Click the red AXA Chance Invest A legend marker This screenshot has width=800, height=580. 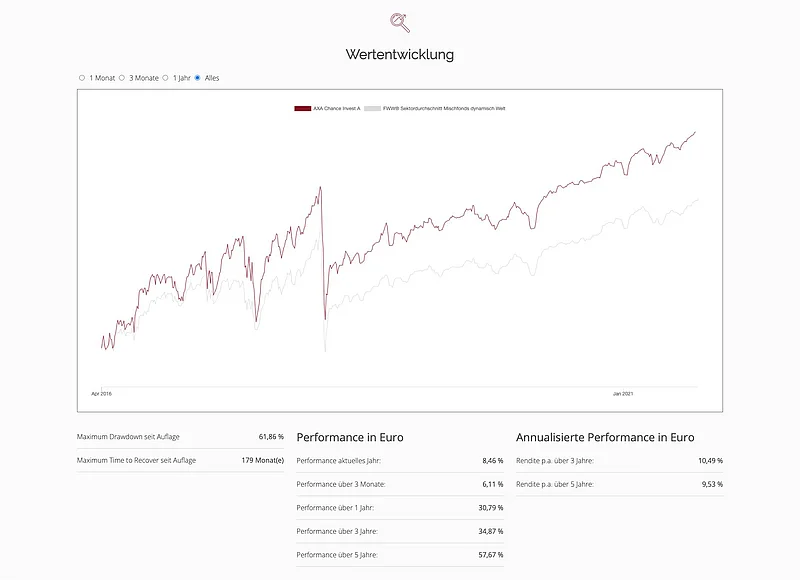click(302, 105)
